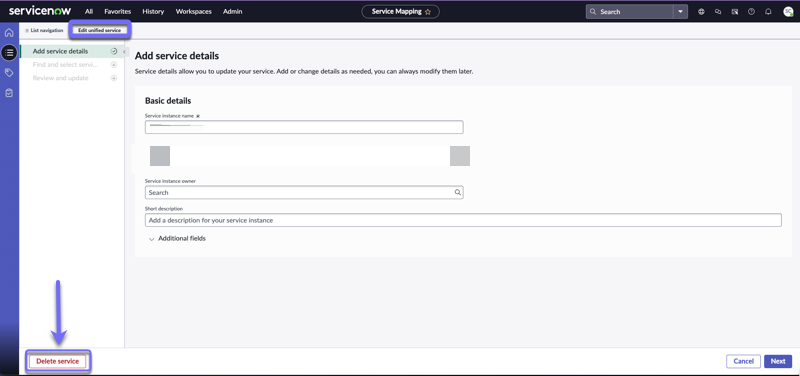Click the Service instance owner search field
This screenshot has height=376, width=800.
[x=304, y=192]
